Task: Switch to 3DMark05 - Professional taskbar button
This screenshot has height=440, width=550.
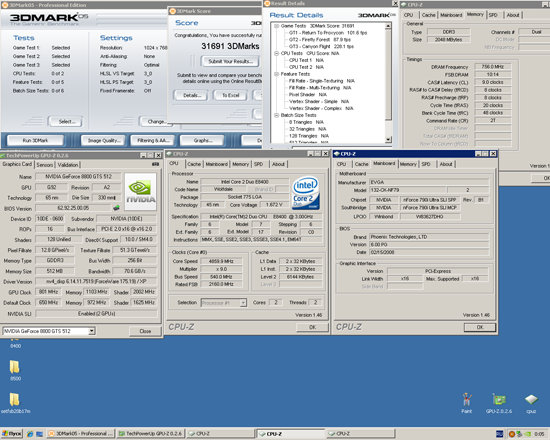Action: pos(81,434)
